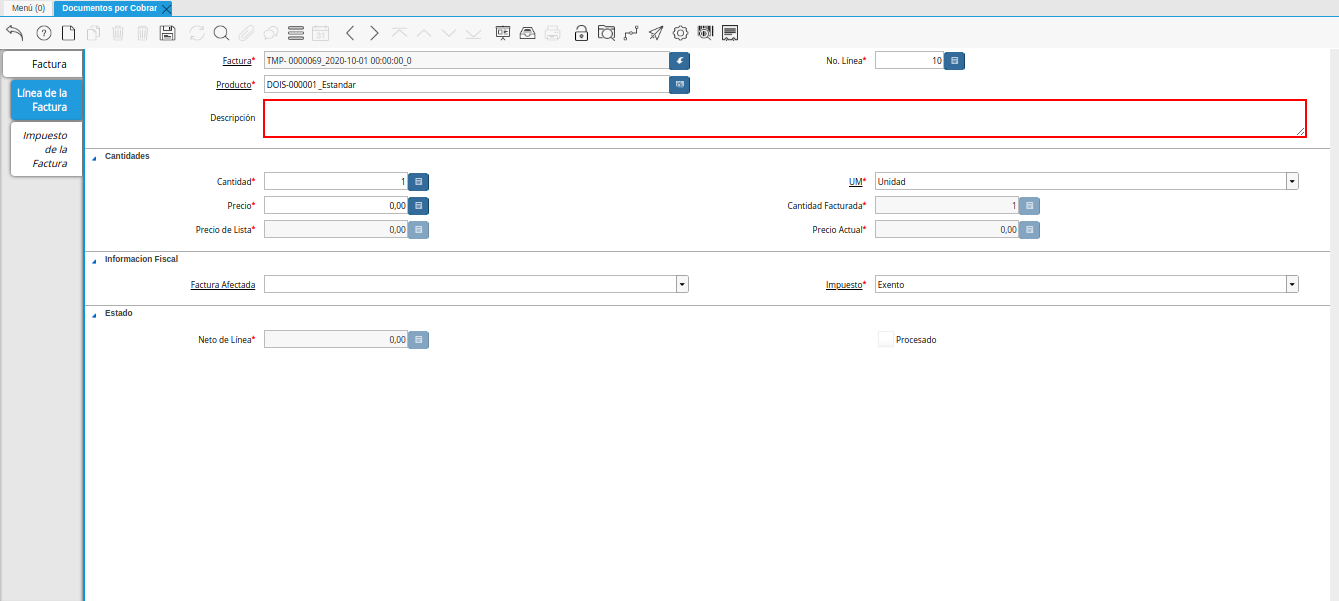Image resolution: width=1339 pixels, height=601 pixels.
Task: Save the record with floppy disk icon
Action: tap(167, 33)
